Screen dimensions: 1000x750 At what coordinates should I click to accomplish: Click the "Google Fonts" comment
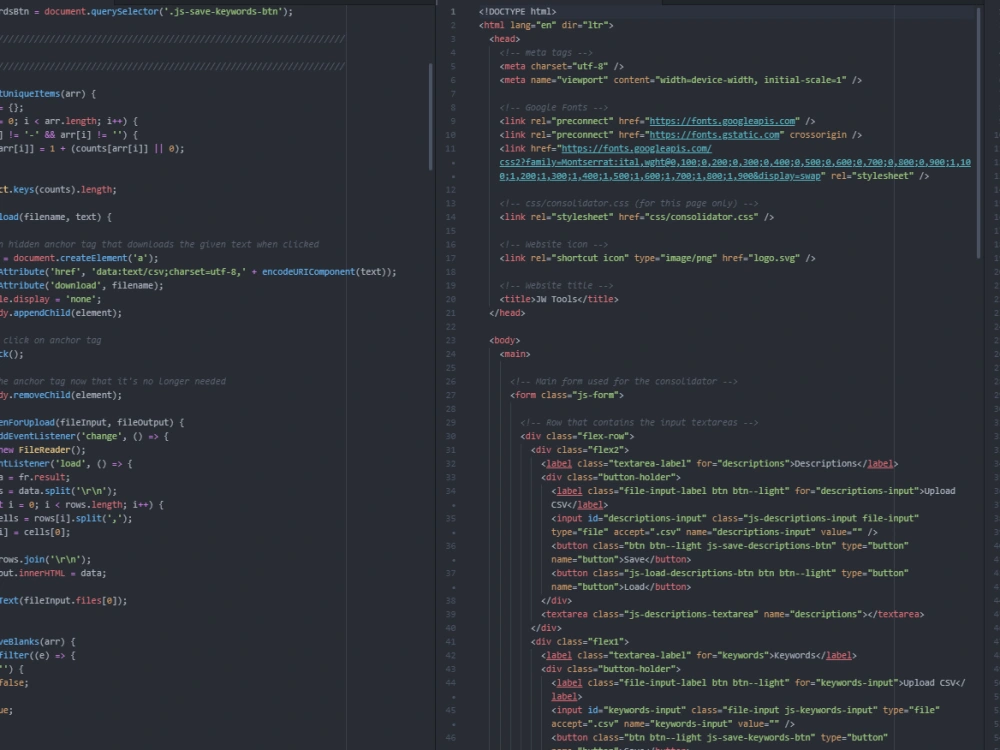554,107
